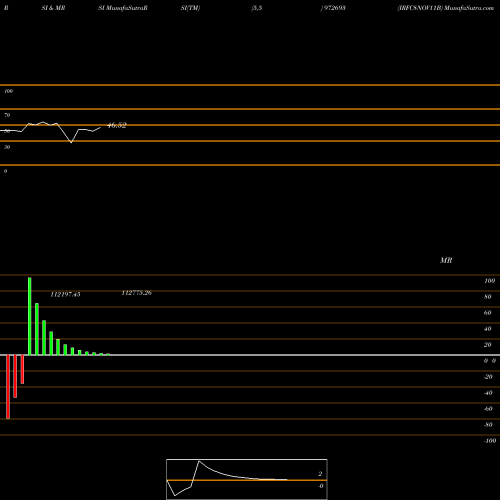Select the MunafaSutra.com watermark text in header

pos(469,8)
